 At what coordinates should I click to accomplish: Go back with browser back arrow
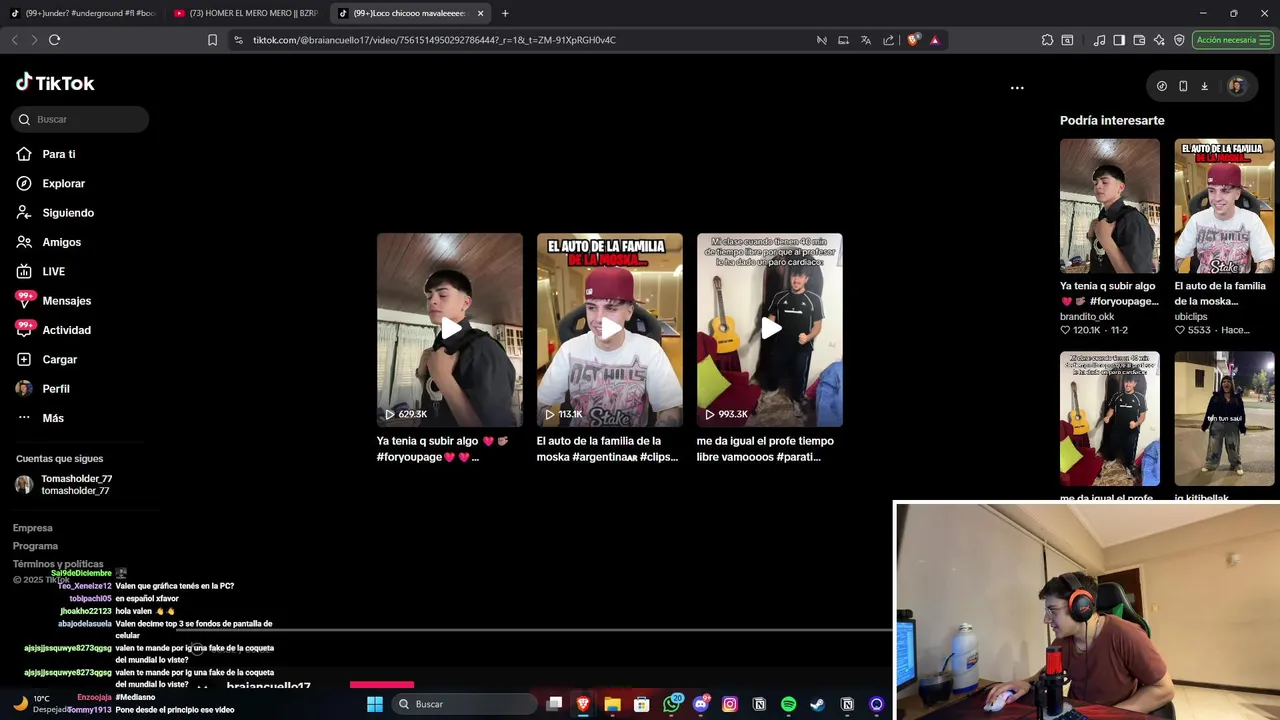(x=14, y=40)
